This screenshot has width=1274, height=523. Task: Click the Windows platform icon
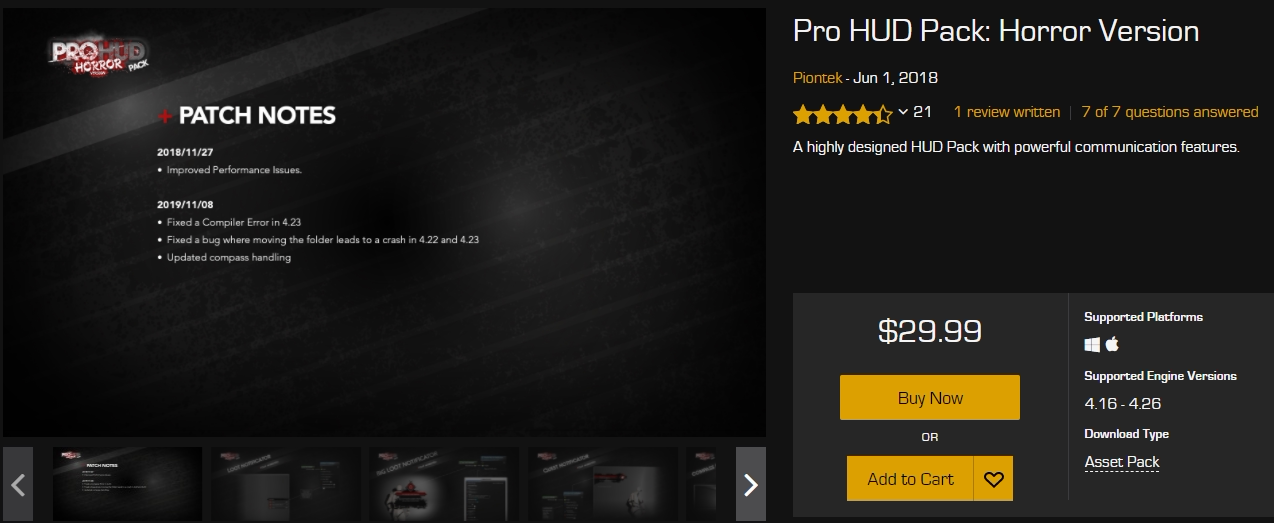pyautogui.click(x=1092, y=344)
